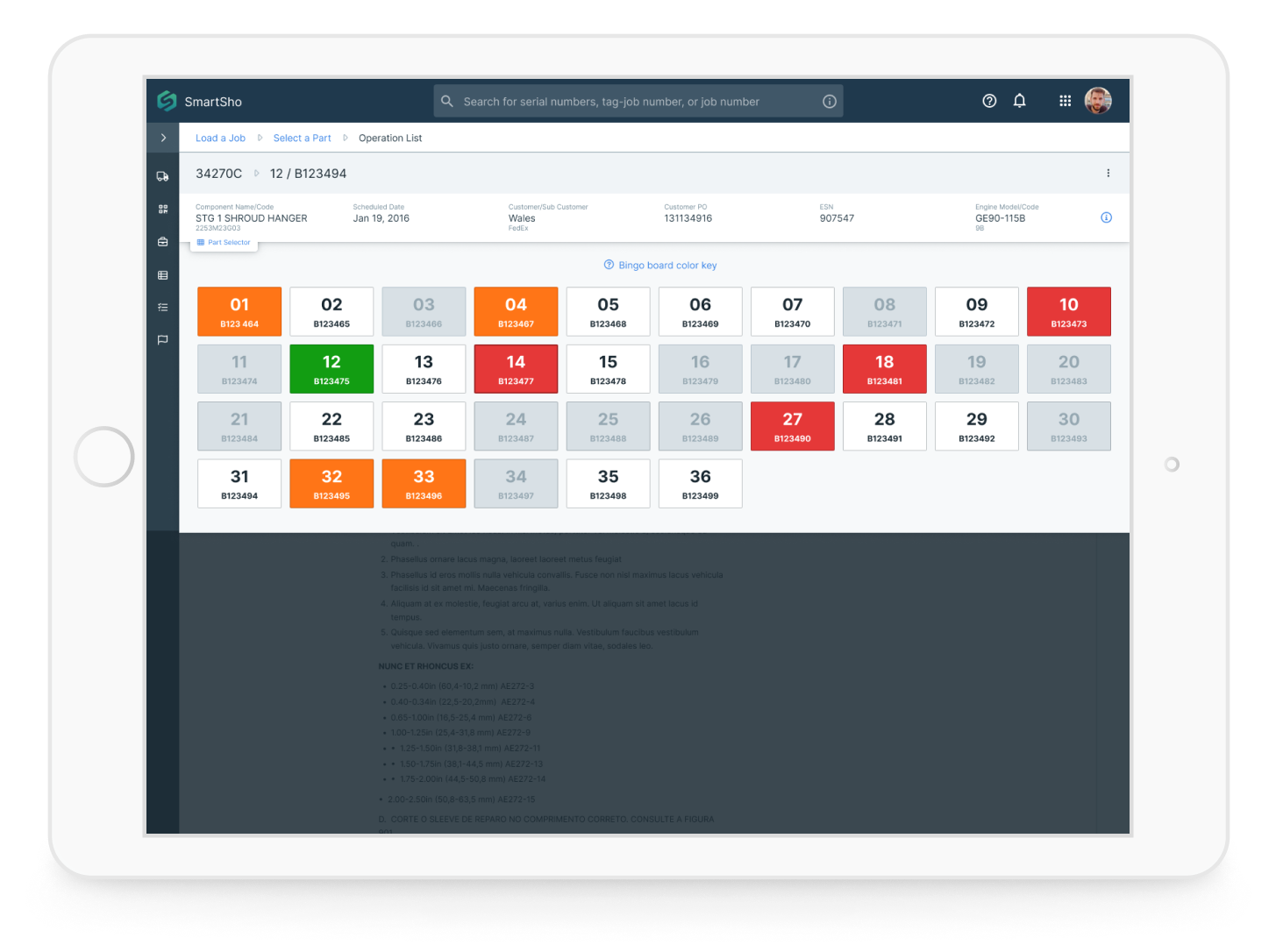Click the briefcase icon in sidebar
Screen dimensions: 1276x952
162,242
